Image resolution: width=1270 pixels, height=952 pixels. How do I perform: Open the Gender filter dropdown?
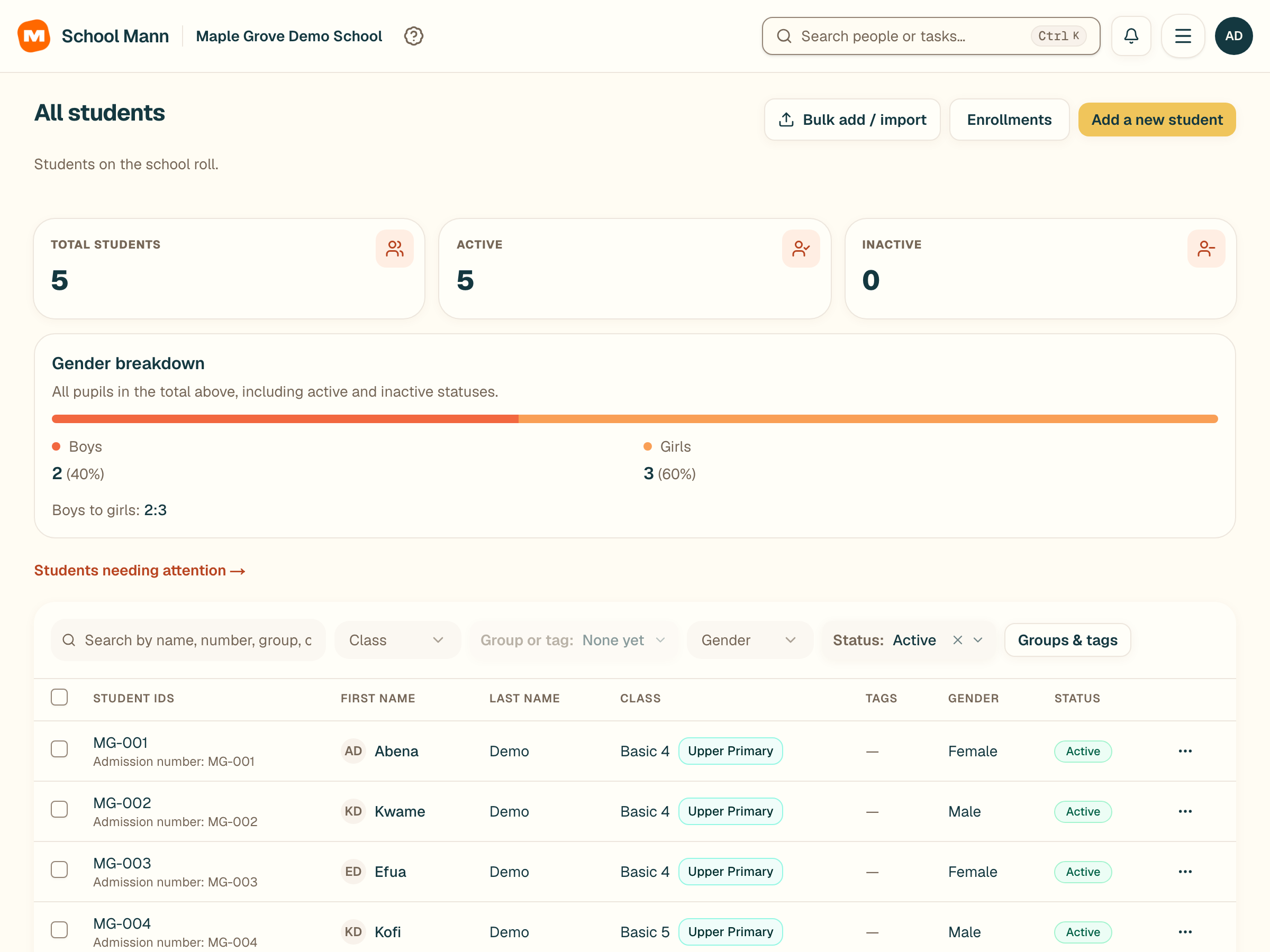(749, 640)
